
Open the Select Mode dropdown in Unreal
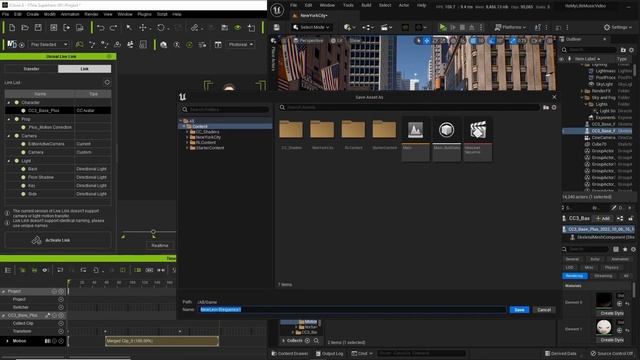pyautogui.click(x=311, y=27)
